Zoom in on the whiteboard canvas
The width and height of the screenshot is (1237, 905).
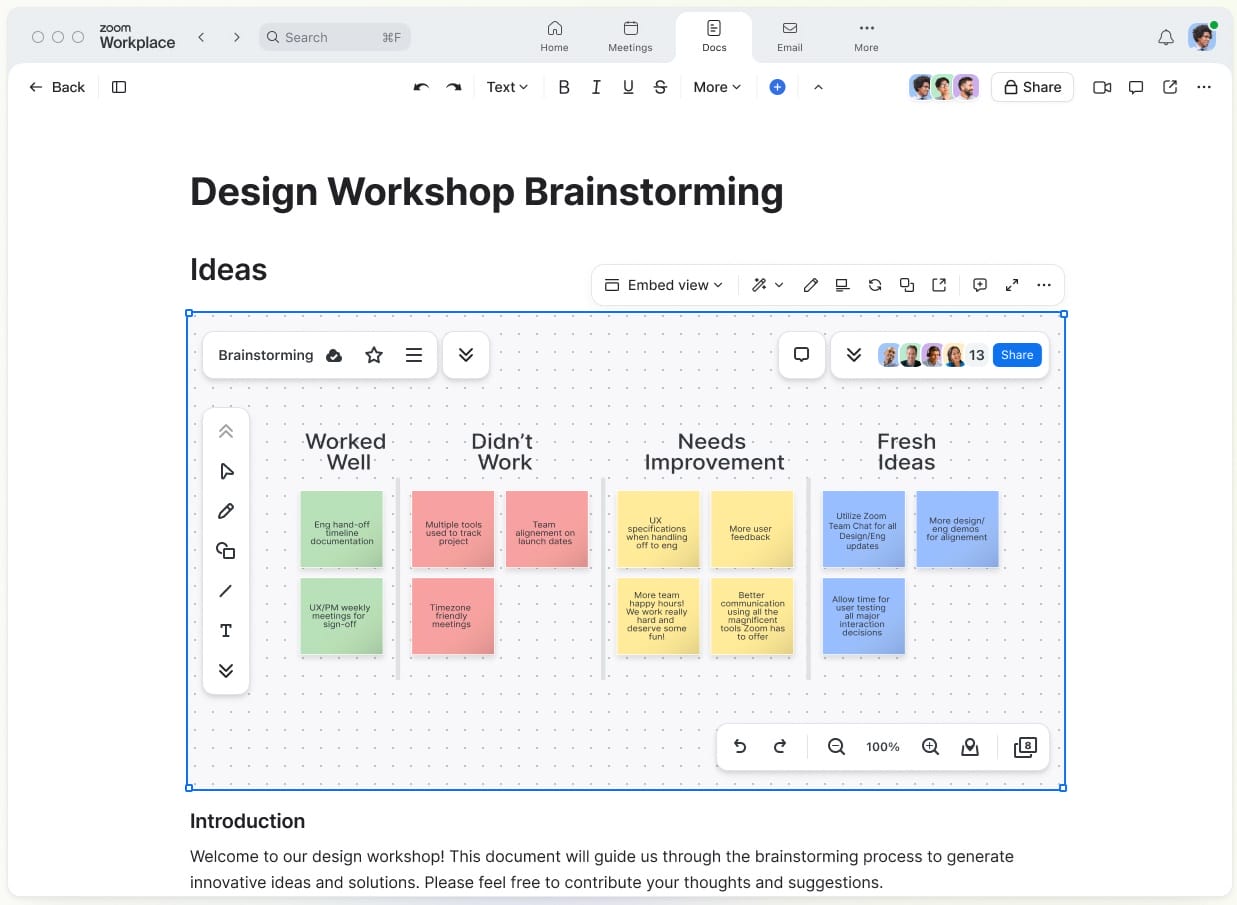point(930,746)
